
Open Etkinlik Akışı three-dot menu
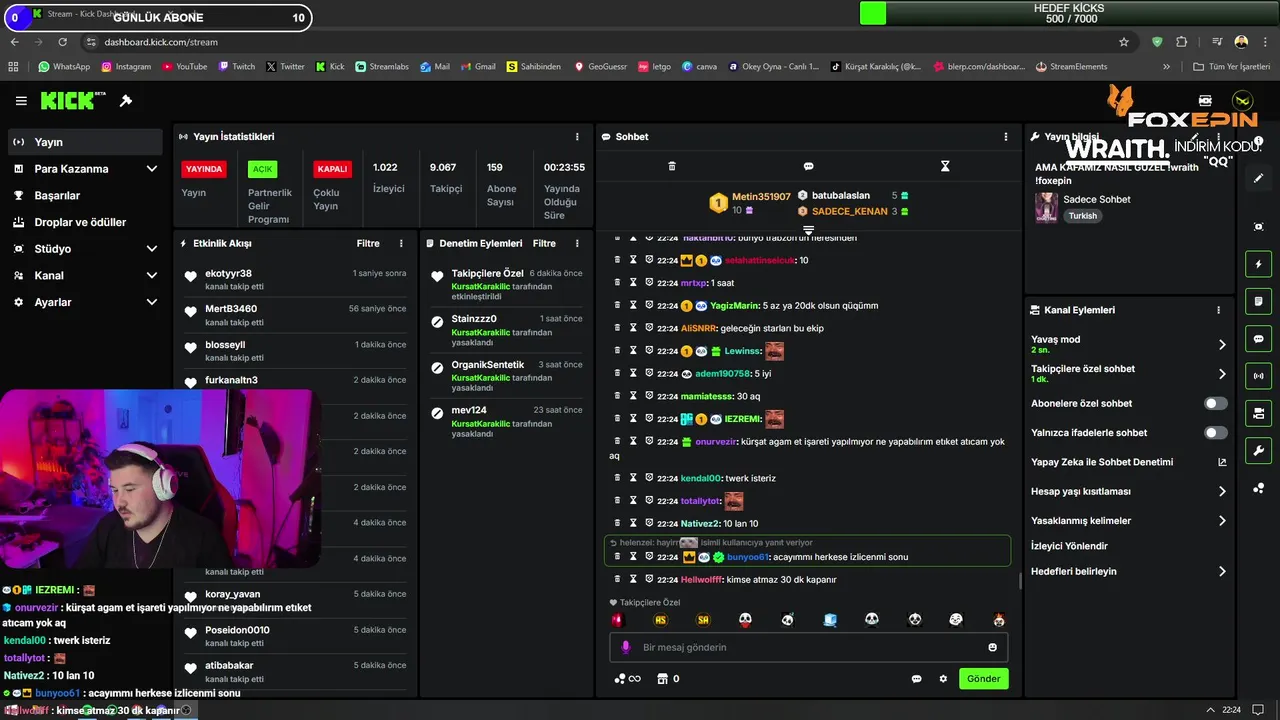point(401,243)
